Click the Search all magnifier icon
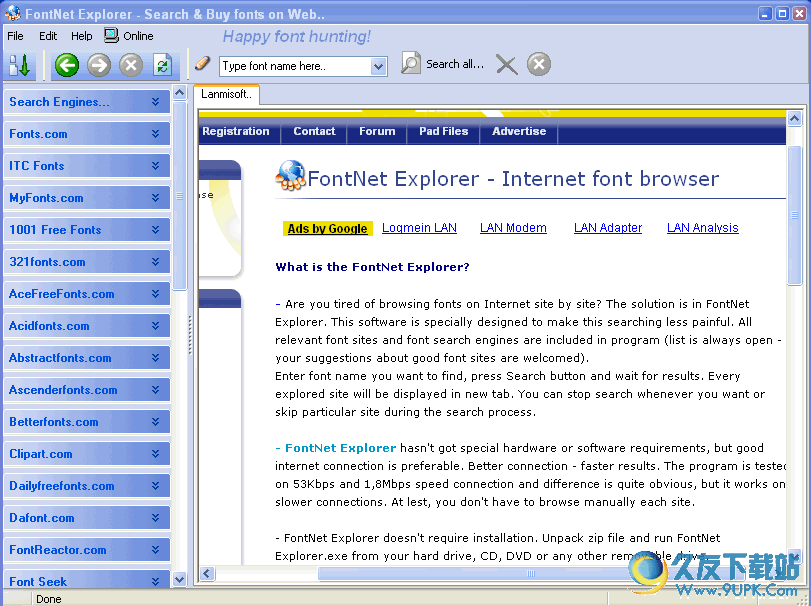The image size is (811, 606). tap(411, 63)
